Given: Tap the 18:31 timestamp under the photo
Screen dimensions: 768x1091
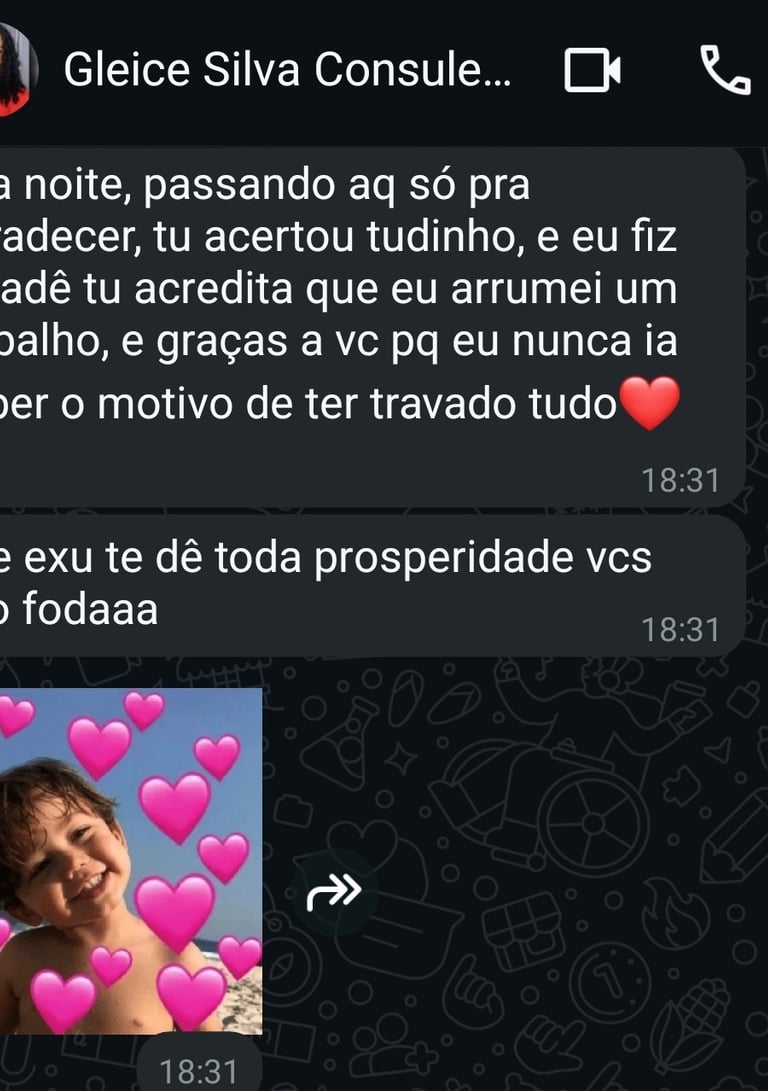Looking at the screenshot, I should pos(199,1072).
